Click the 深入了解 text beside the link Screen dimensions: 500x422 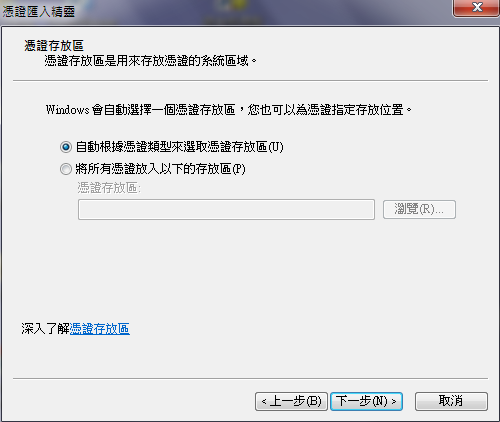pyautogui.click(x=45, y=329)
